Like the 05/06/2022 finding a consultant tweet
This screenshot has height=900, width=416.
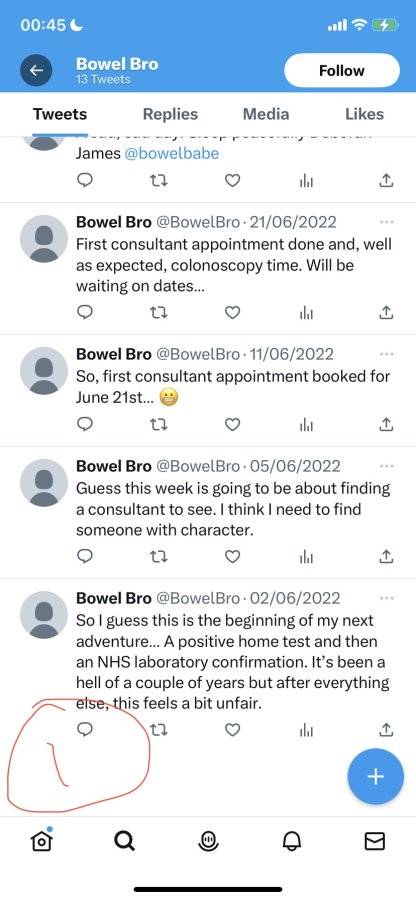(x=232, y=556)
